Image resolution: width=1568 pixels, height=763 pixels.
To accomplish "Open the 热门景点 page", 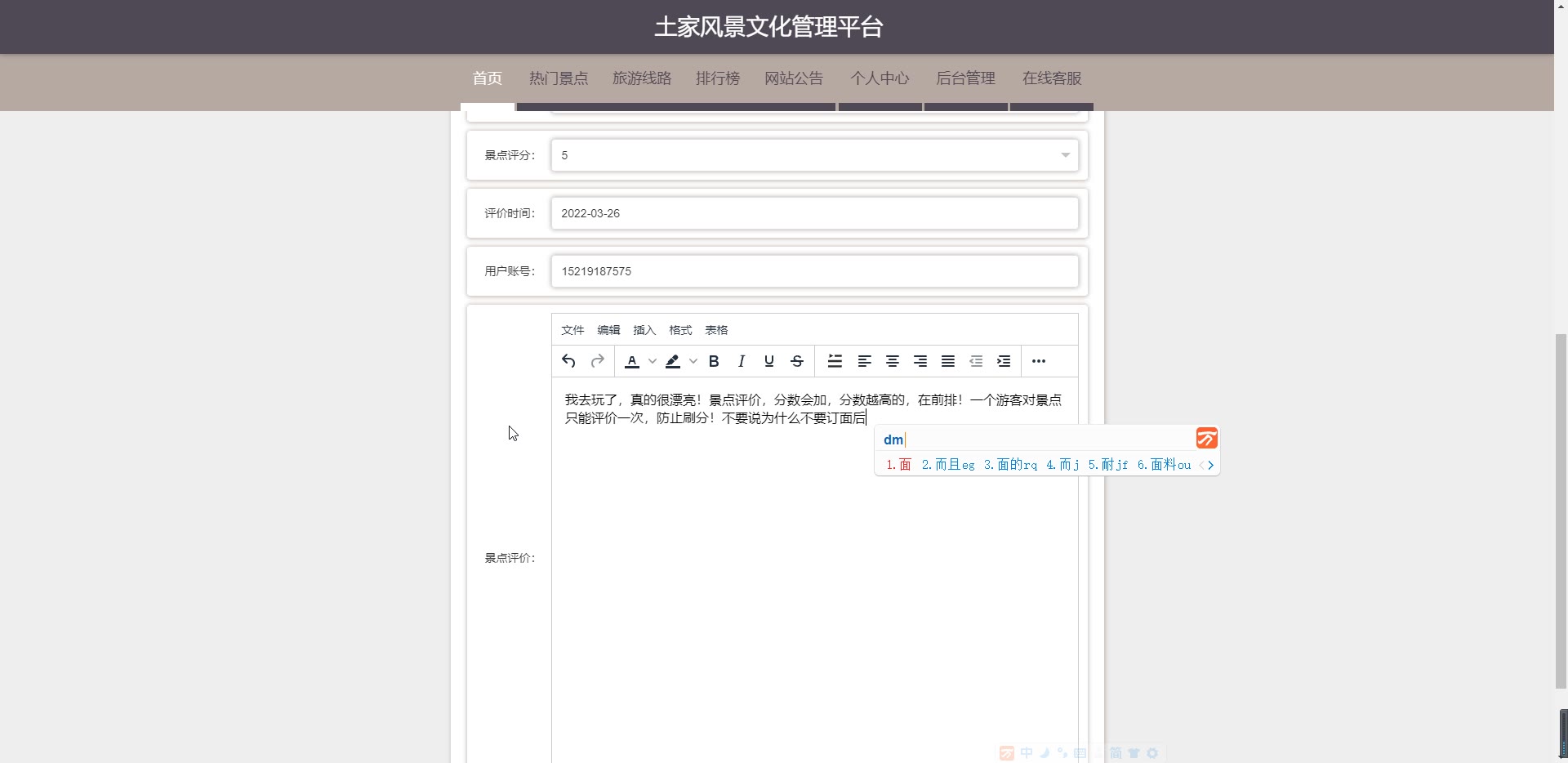I will click(559, 78).
